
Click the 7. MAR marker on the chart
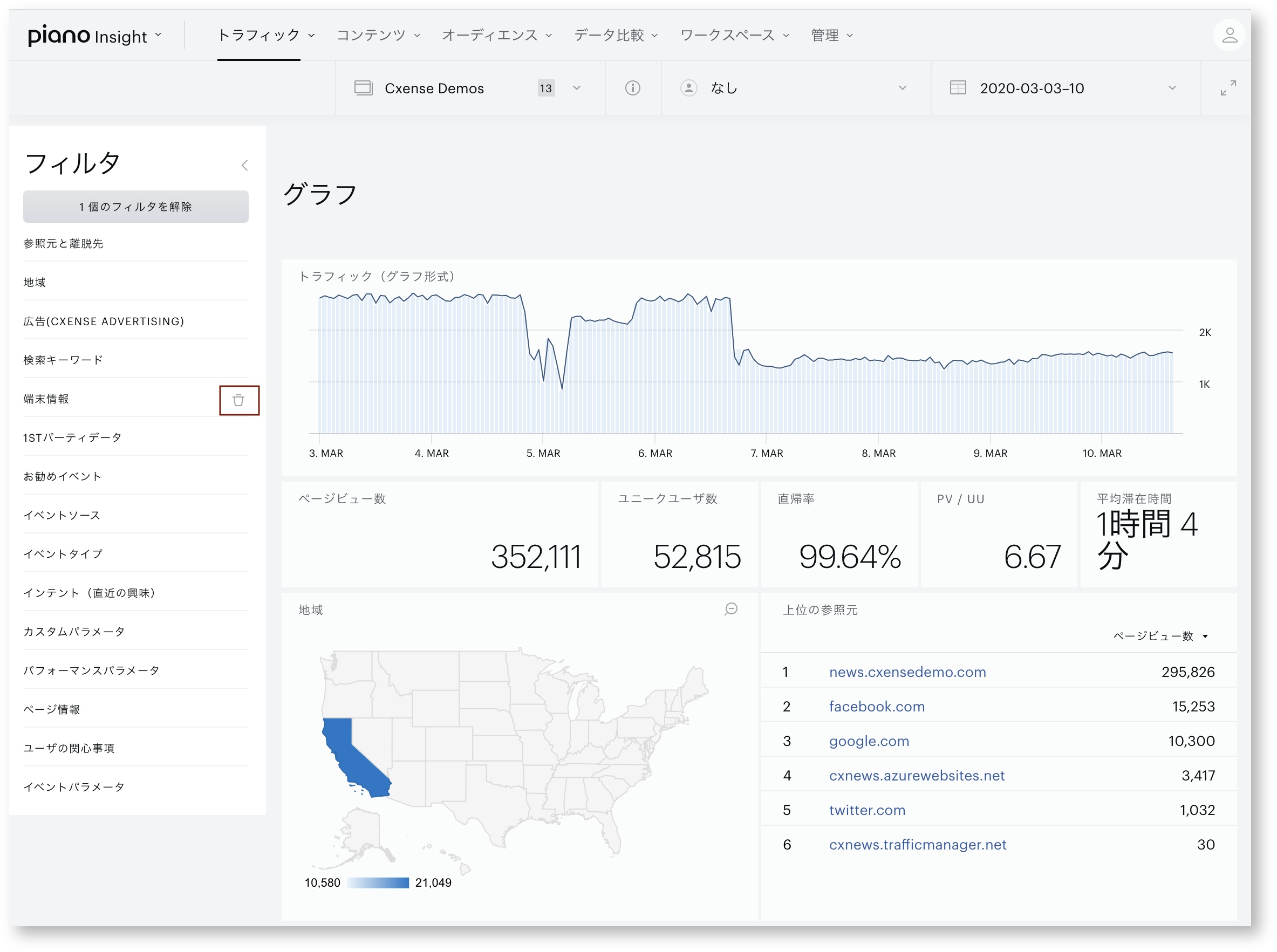coord(766,453)
